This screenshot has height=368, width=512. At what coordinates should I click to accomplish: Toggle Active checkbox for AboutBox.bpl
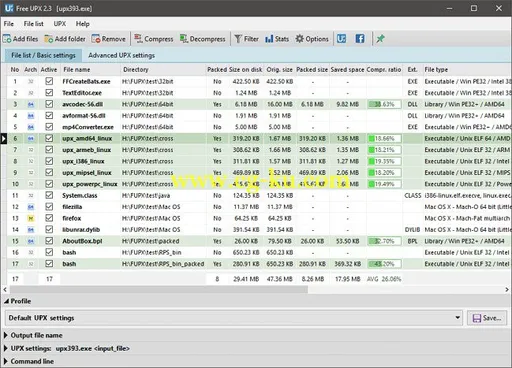[49, 241]
